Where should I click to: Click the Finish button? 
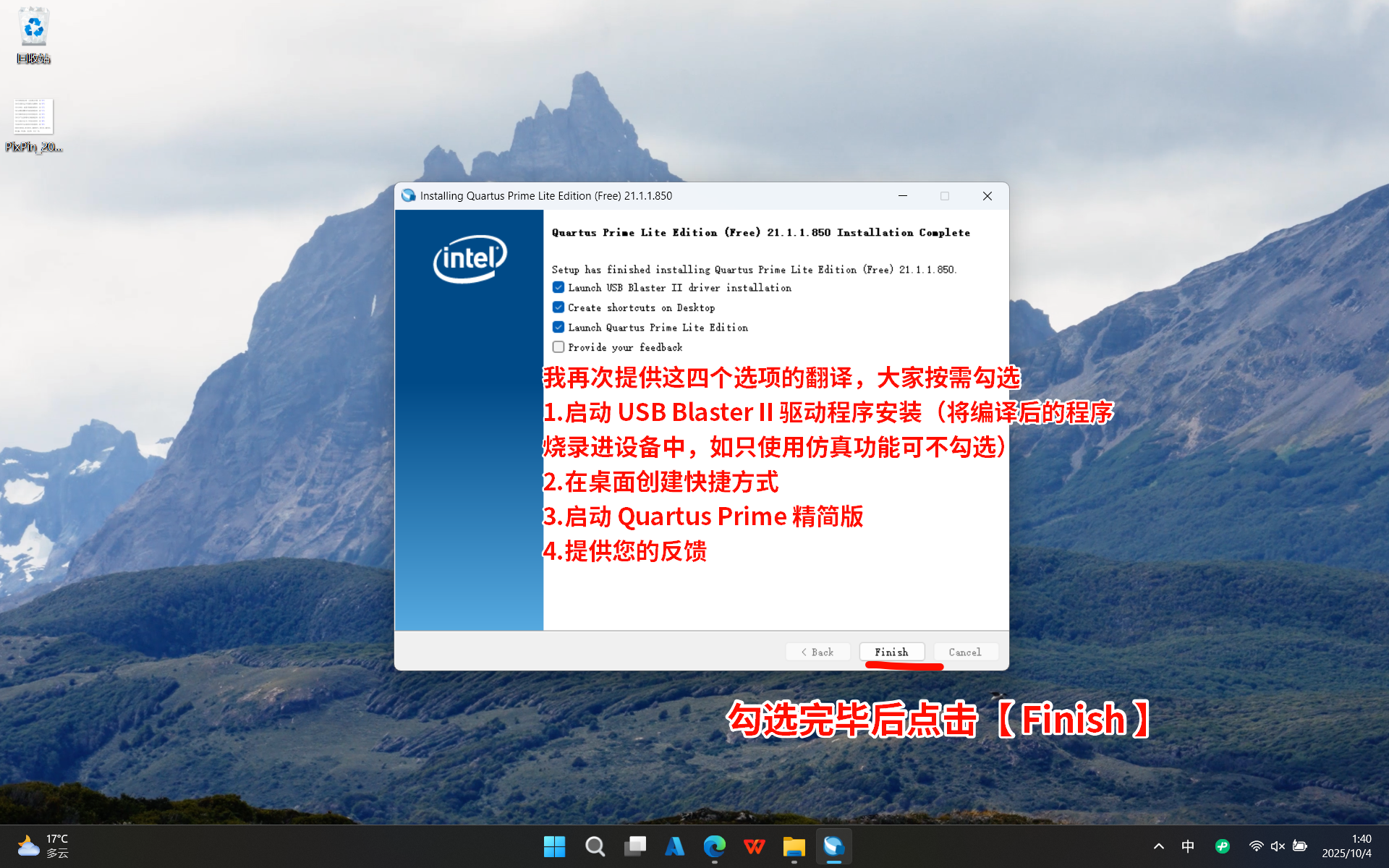891,652
